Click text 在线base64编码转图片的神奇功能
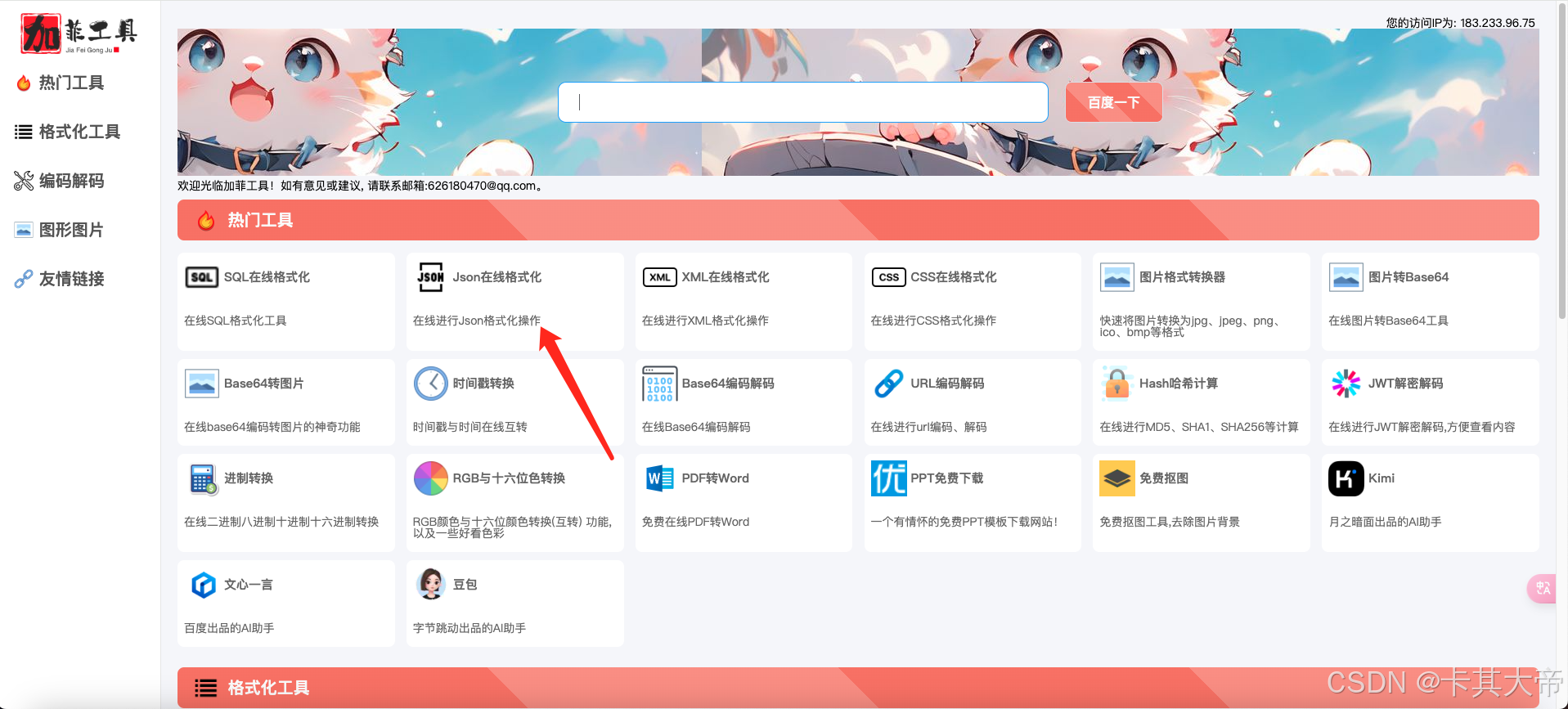Viewport: 1568px width, 709px height. pyautogui.click(x=272, y=427)
